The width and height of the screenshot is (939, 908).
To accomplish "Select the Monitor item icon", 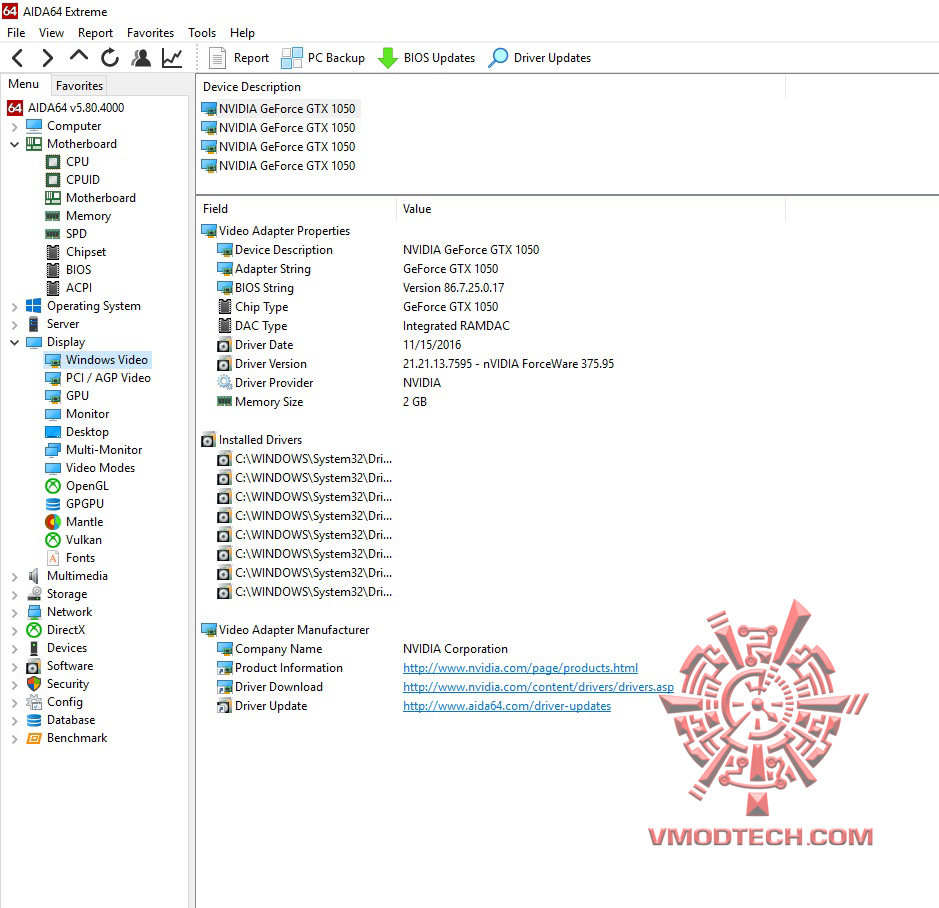I will tap(53, 414).
